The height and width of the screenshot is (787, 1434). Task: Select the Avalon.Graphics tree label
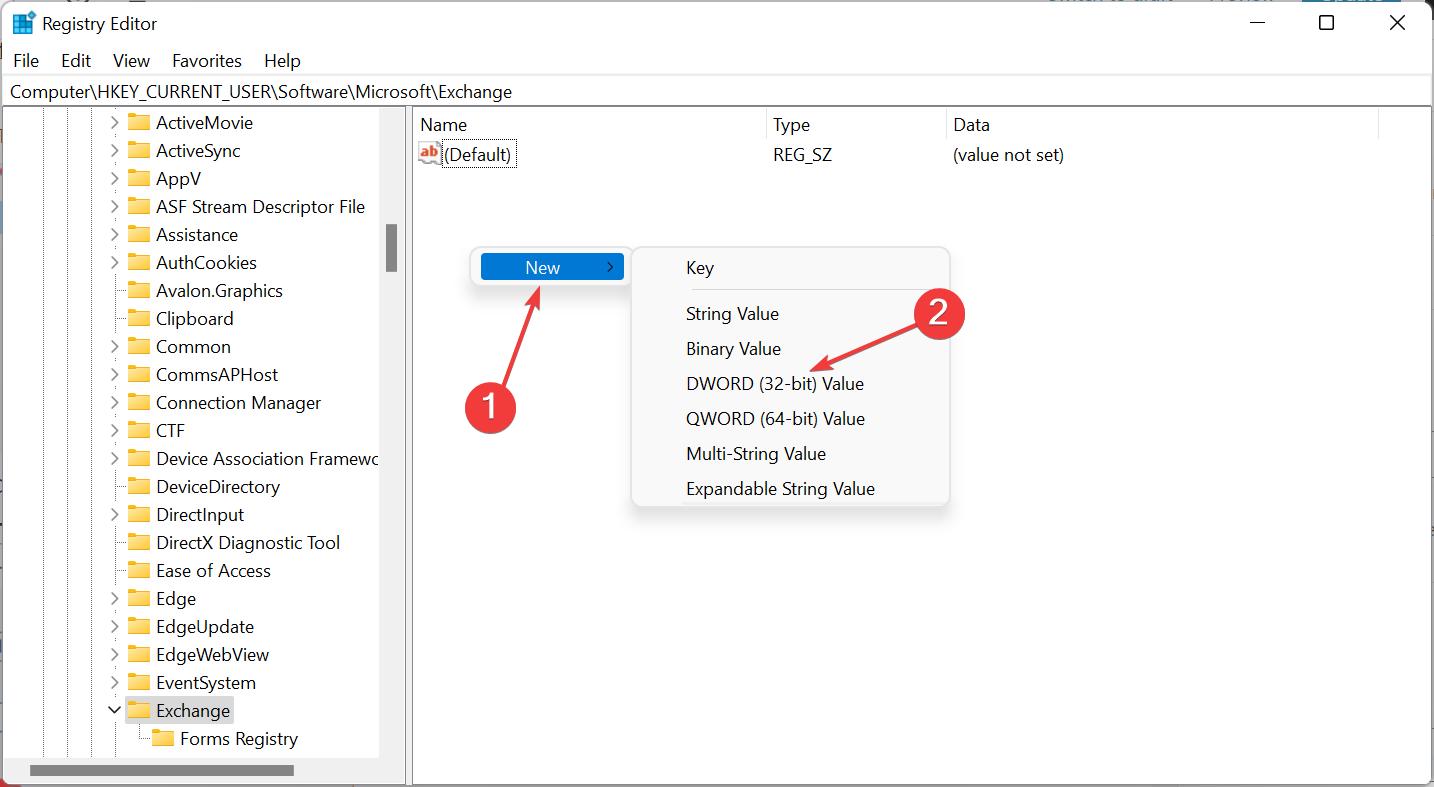click(x=219, y=291)
